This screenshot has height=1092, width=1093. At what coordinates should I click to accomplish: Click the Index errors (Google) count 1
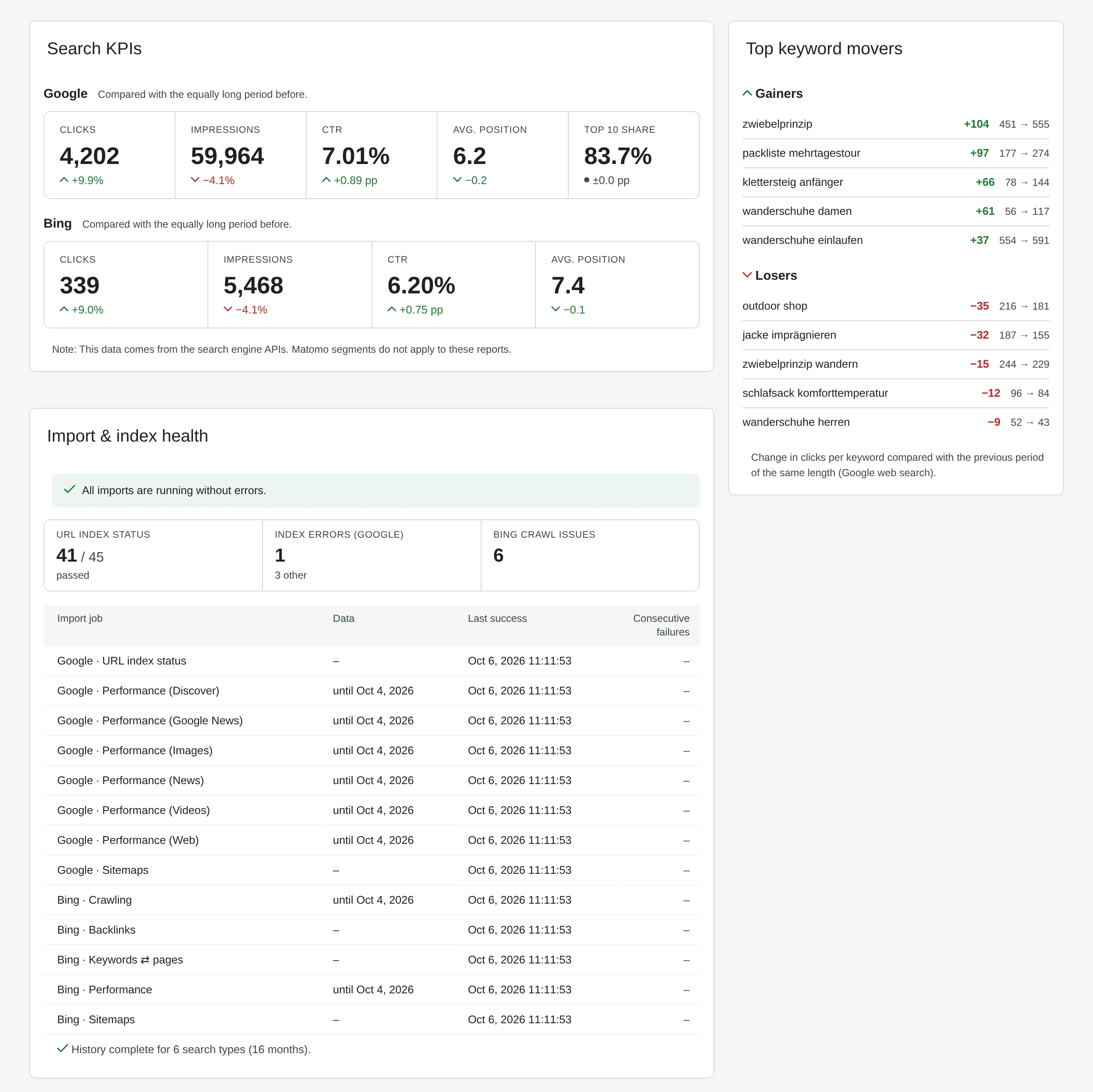(280, 556)
